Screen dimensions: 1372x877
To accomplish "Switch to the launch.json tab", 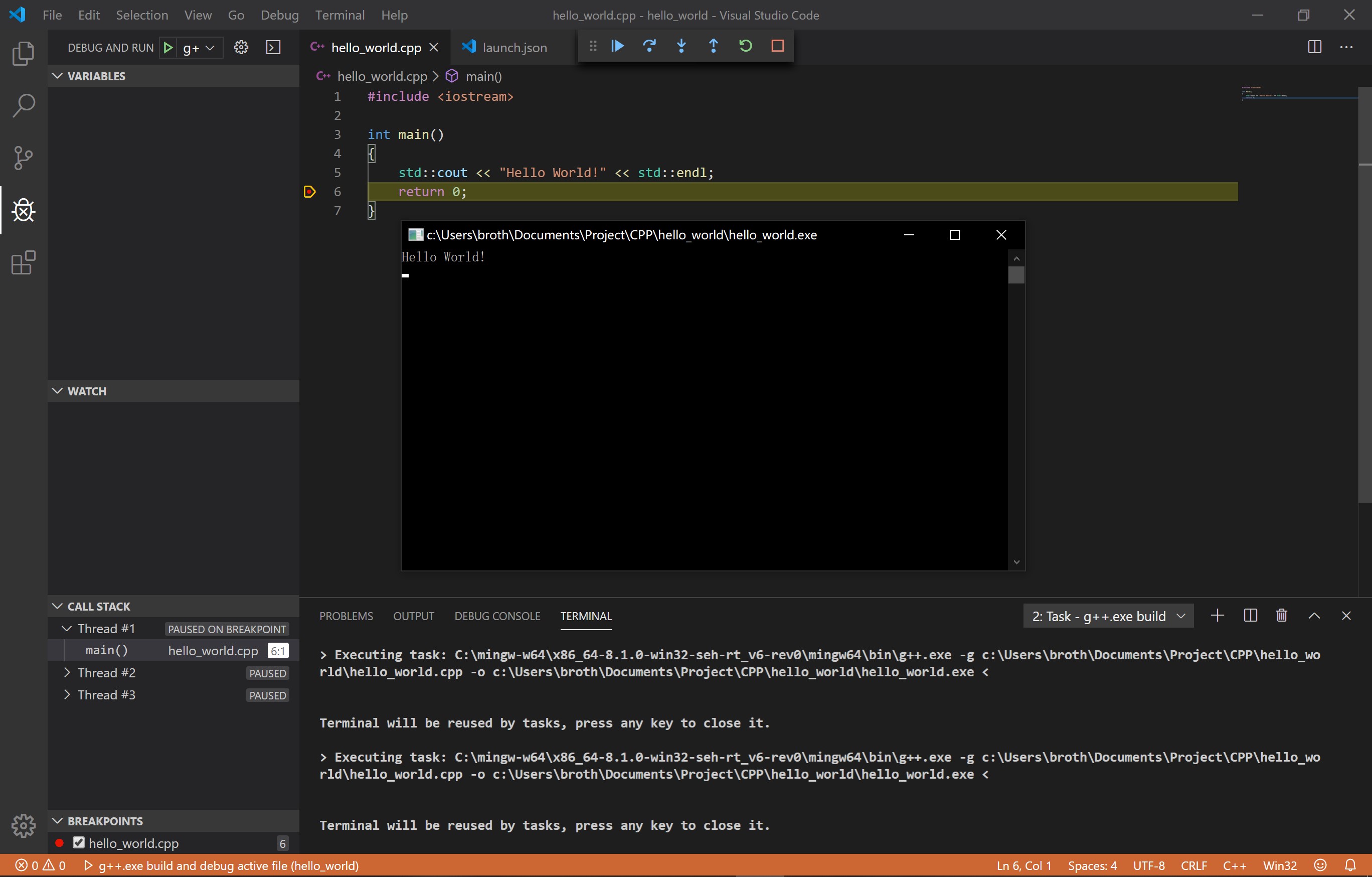I will click(514, 47).
